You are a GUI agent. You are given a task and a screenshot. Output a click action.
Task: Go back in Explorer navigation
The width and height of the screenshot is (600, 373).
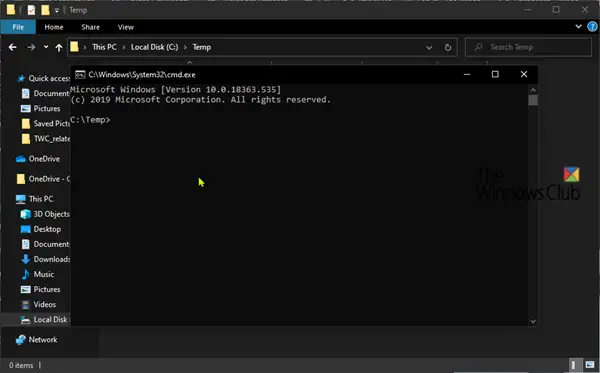13,47
